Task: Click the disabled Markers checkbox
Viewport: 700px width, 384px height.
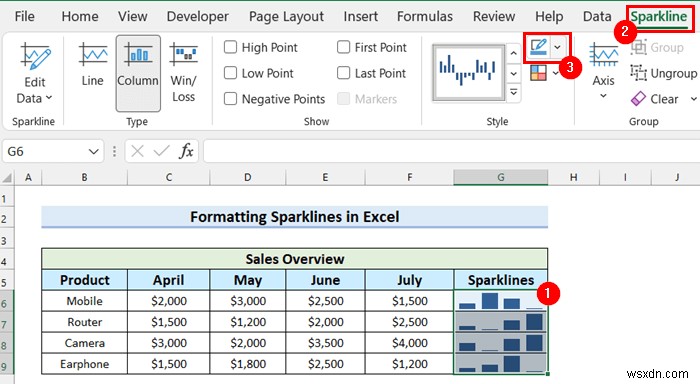Action: click(x=343, y=99)
